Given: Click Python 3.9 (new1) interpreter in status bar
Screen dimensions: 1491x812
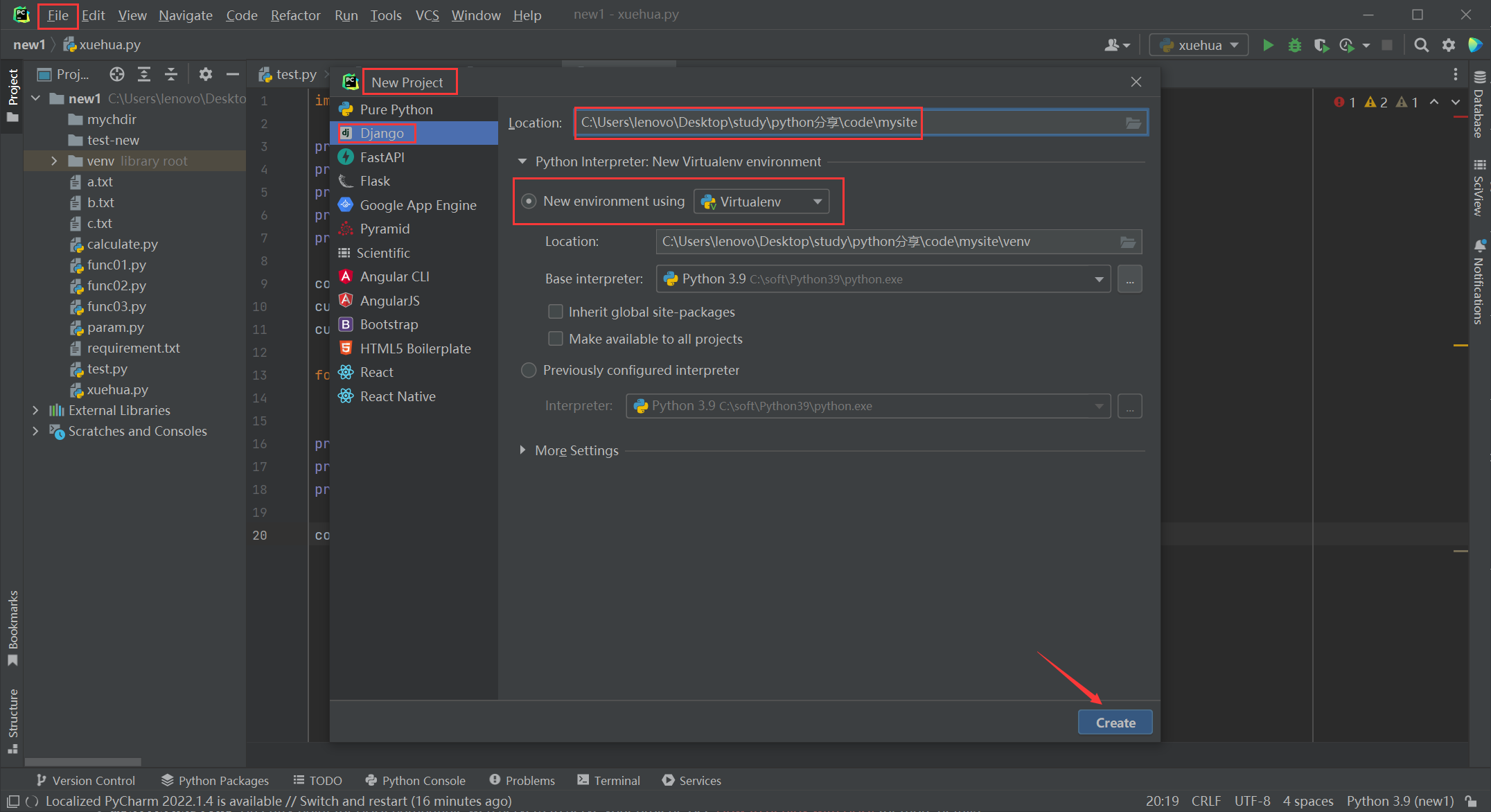Looking at the screenshot, I should (1400, 802).
